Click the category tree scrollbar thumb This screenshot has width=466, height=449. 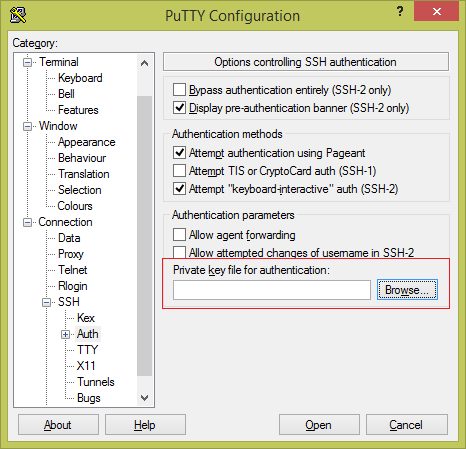click(x=144, y=236)
